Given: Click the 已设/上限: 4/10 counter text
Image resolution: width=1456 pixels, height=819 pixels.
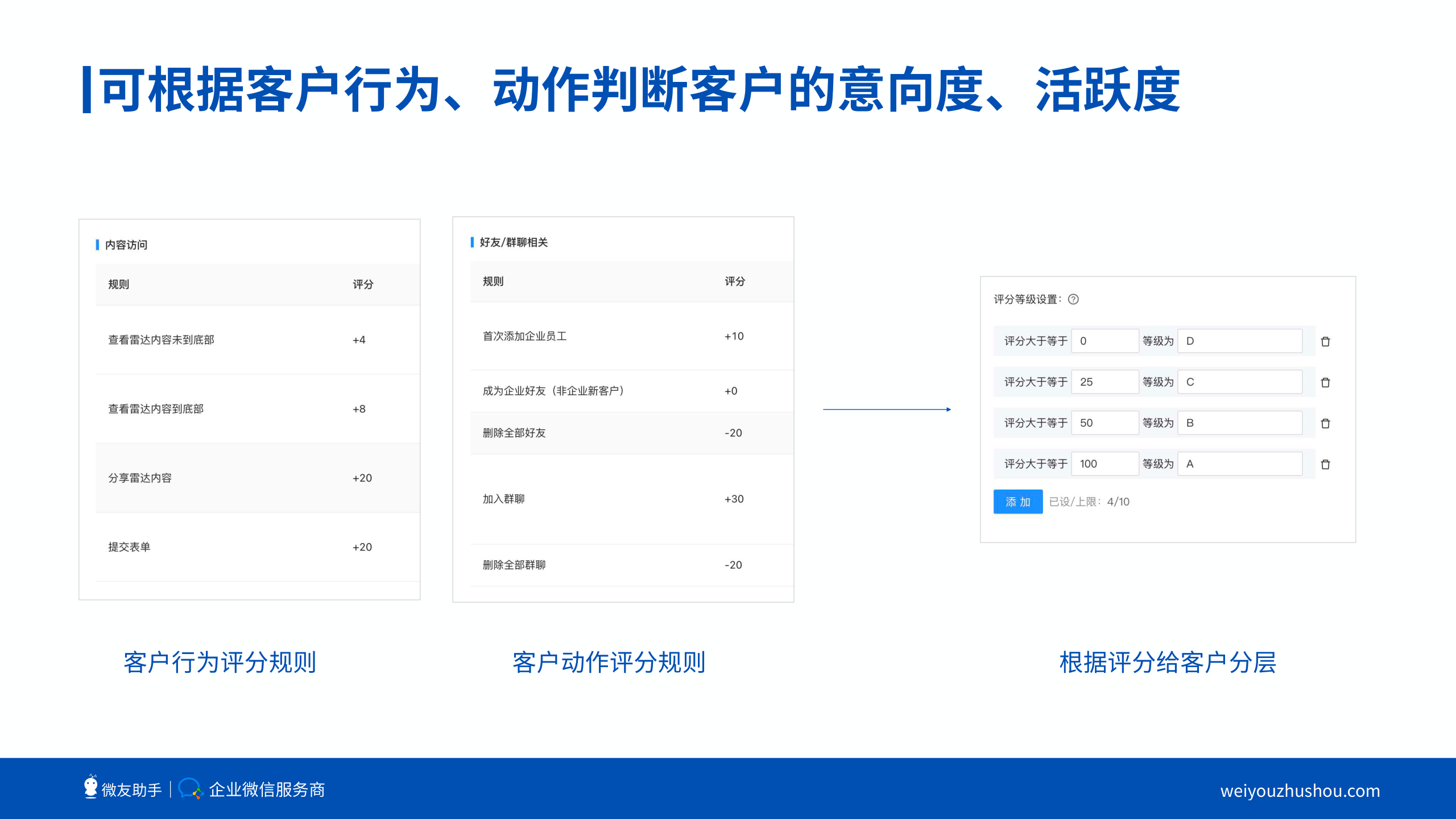Looking at the screenshot, I should click(x=1089, y=502).
